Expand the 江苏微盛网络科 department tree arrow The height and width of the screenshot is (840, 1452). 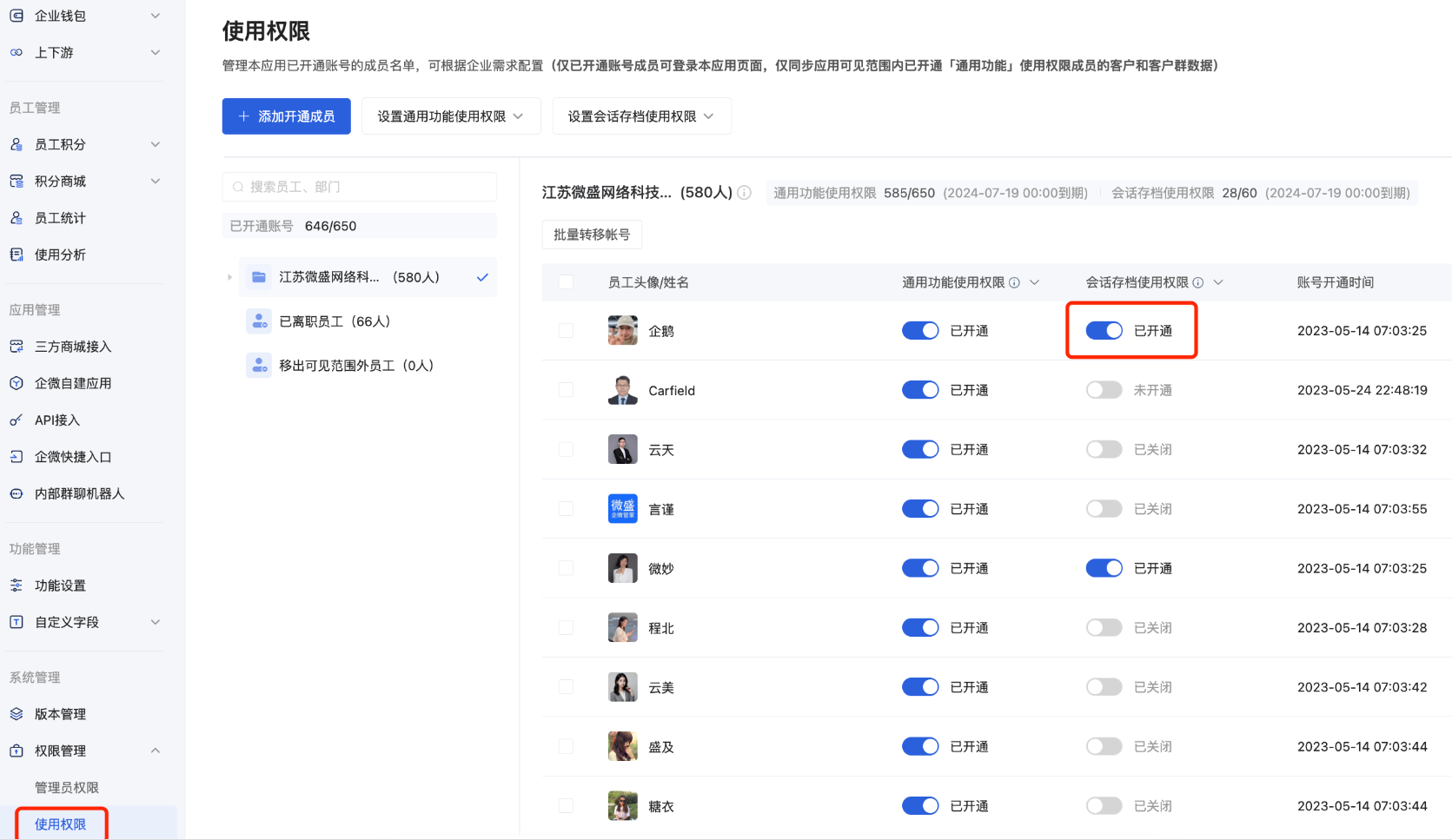pyautogui.click(x=229, y=277)
